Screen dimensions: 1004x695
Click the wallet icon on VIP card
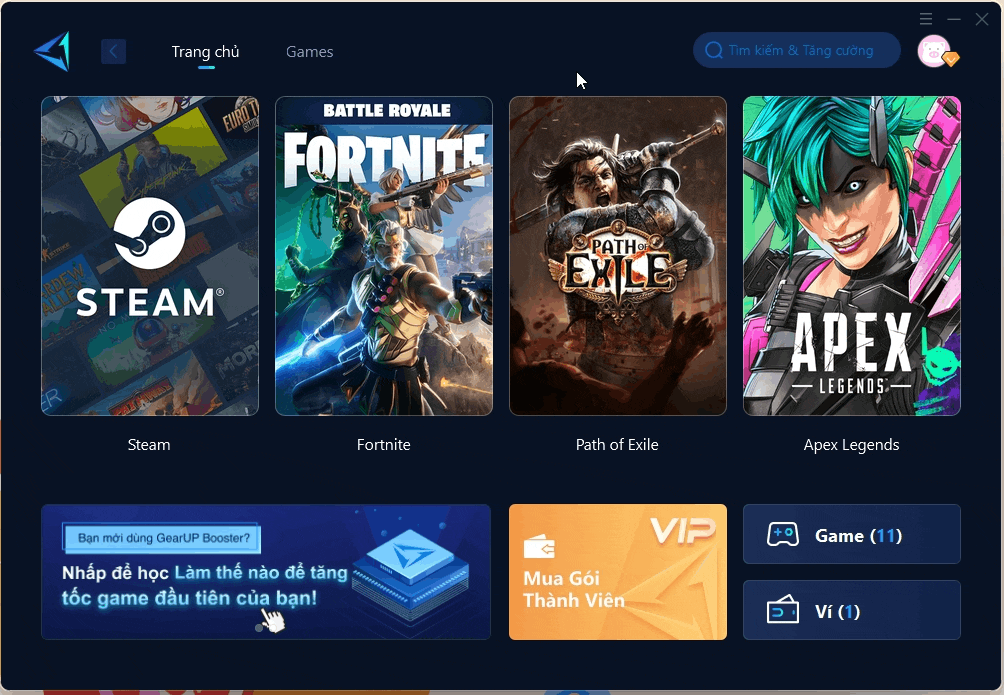(538, 546)
